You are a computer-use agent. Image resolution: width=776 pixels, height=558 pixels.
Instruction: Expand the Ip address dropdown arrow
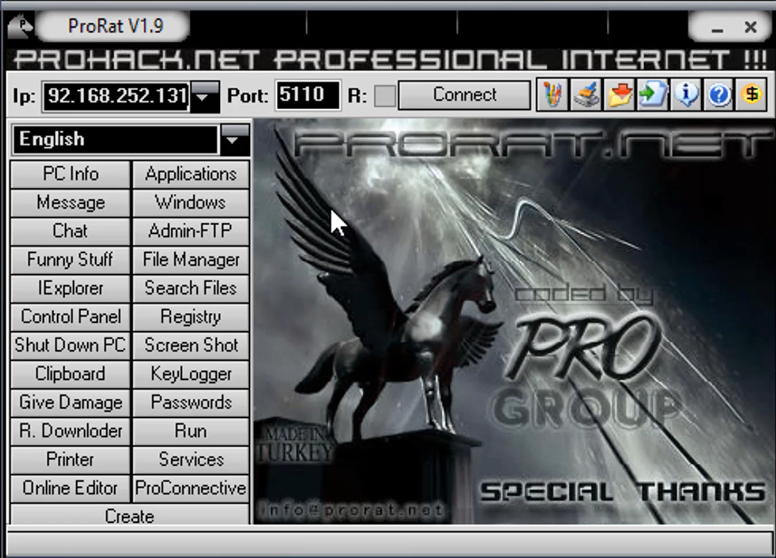(204, 96)
